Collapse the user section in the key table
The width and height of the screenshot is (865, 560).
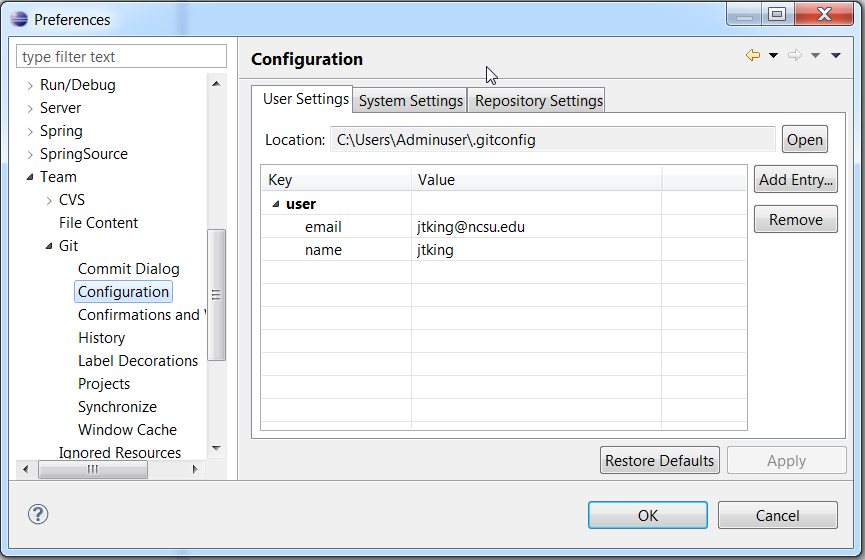click(x=276, y=204)
